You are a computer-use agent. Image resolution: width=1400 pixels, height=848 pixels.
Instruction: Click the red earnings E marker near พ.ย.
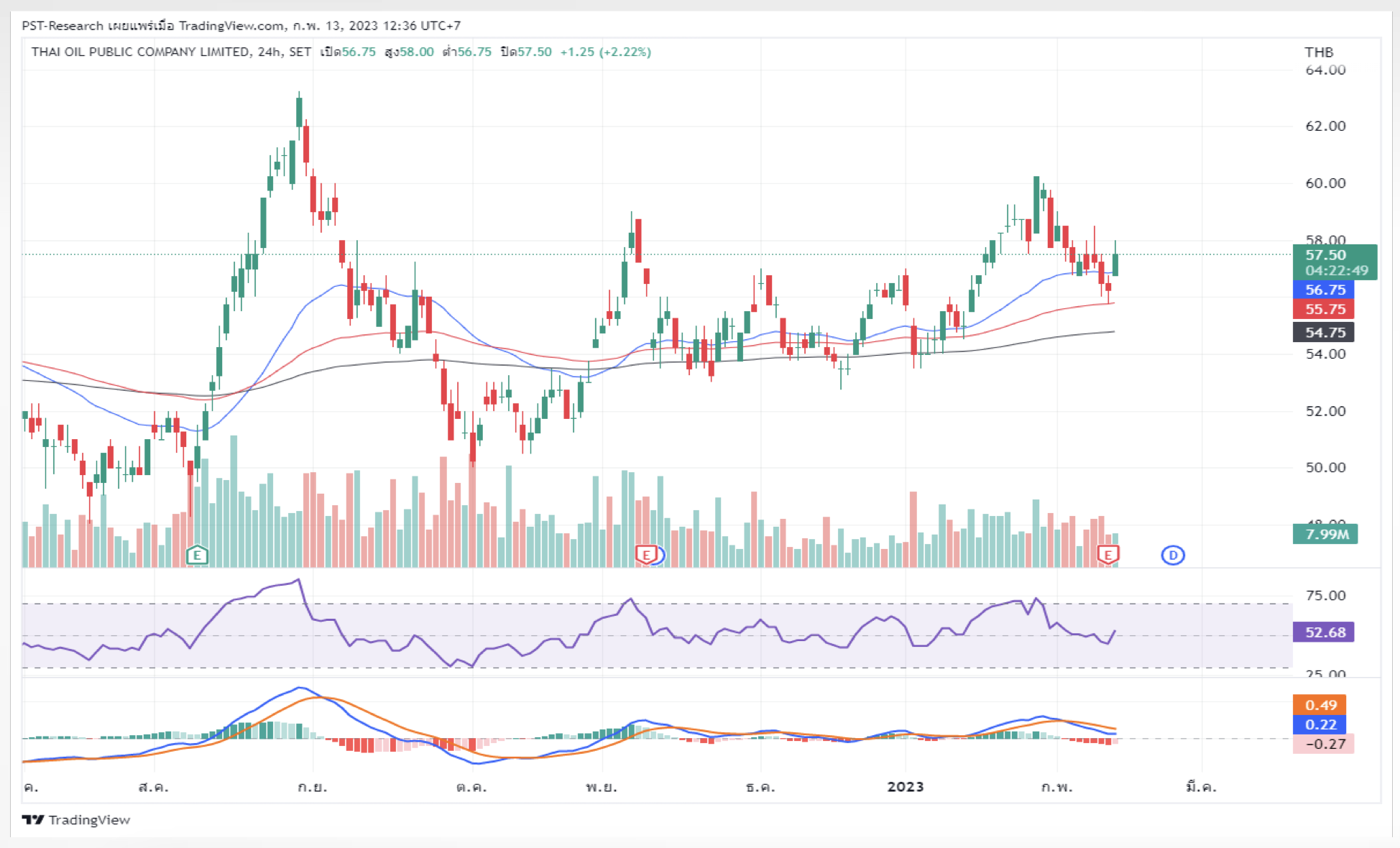(x=646, y=555)
